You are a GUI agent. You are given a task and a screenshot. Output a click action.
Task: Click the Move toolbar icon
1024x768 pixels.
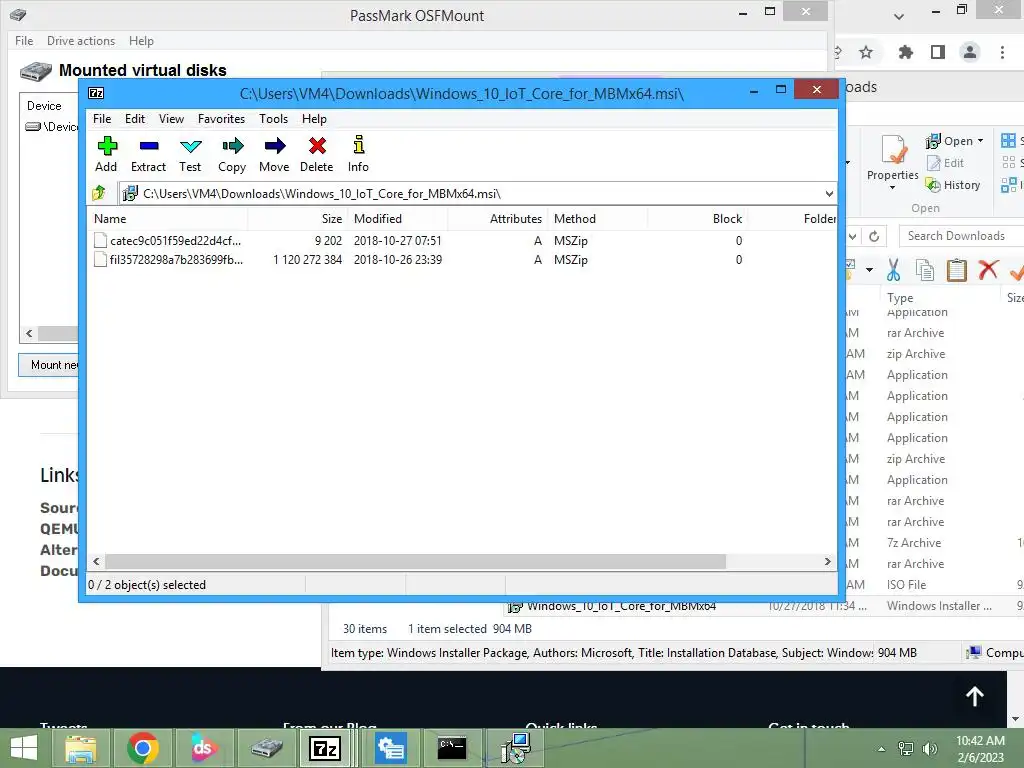(x=274, y=154)
